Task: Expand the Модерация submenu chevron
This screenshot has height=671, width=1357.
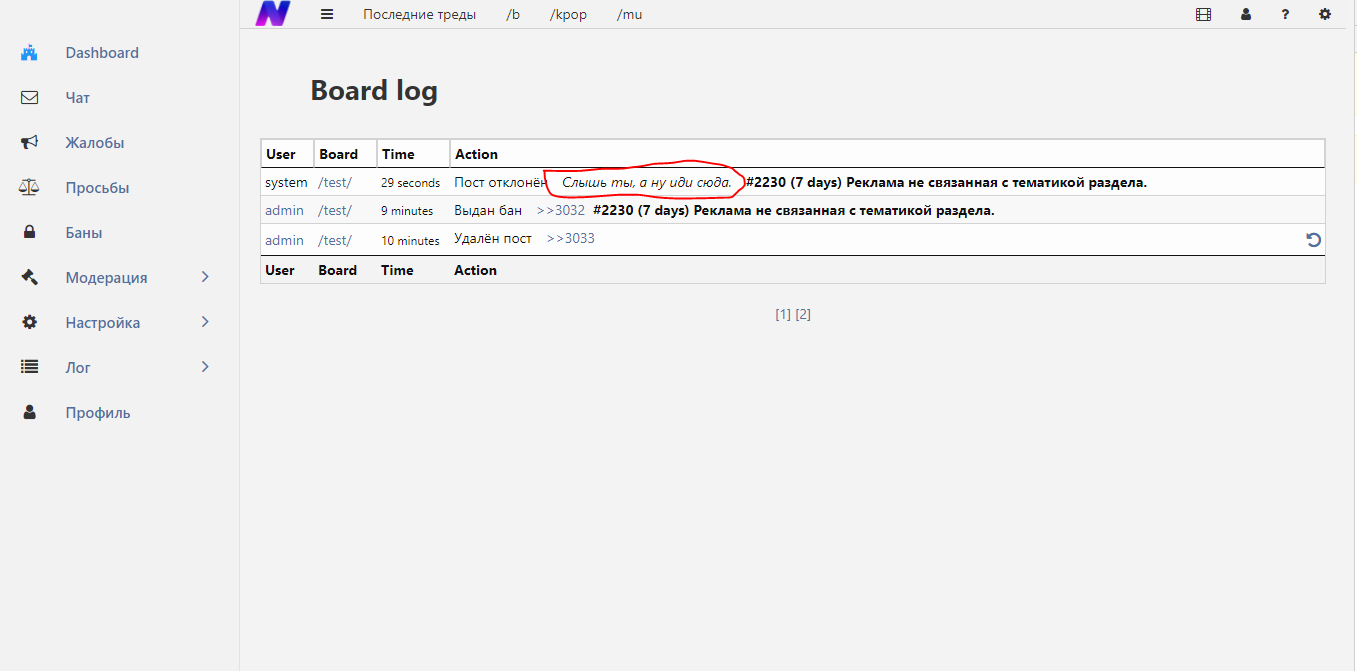Action: click(x=206, y=278)
